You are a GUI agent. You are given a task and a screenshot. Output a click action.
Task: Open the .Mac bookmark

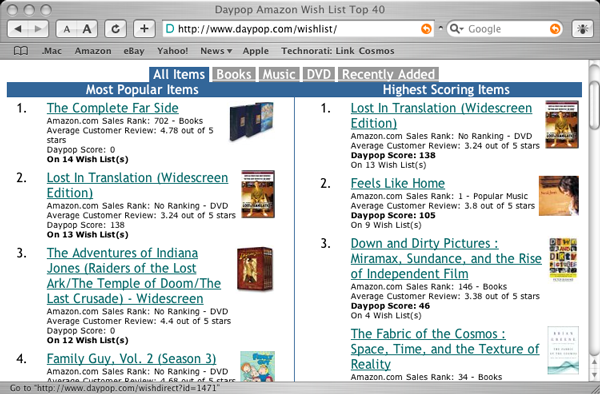click(x=51, y=51)
